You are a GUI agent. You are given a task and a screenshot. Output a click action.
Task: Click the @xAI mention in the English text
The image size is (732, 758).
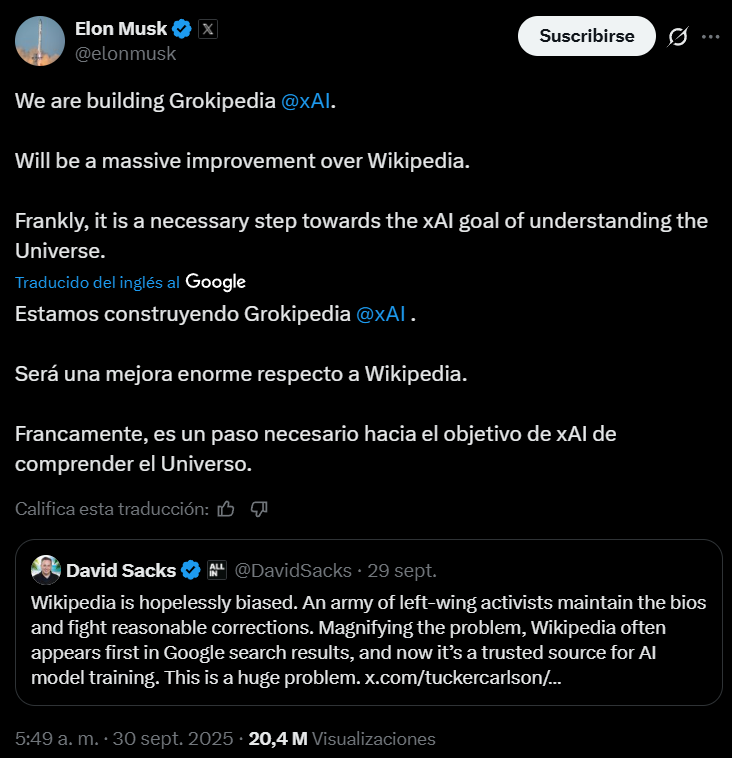pos(306,102)
